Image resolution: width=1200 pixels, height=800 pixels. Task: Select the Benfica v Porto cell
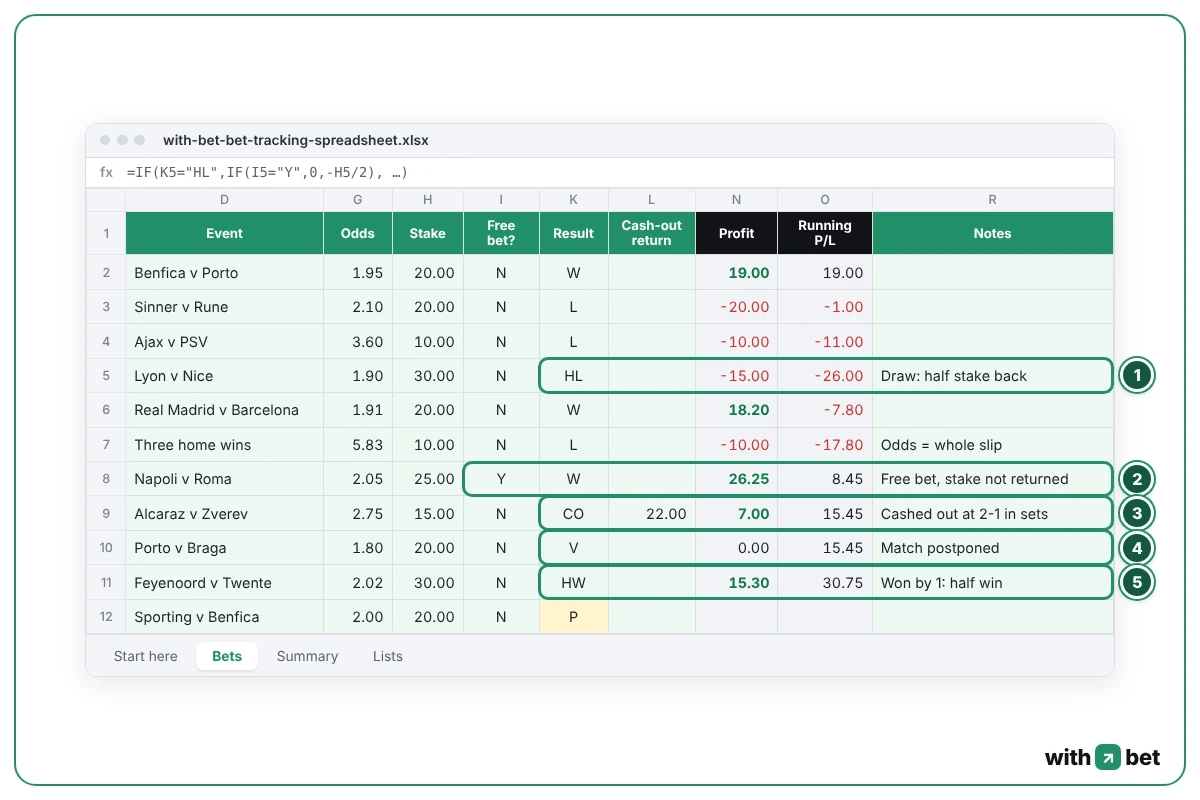pos(224,273)
